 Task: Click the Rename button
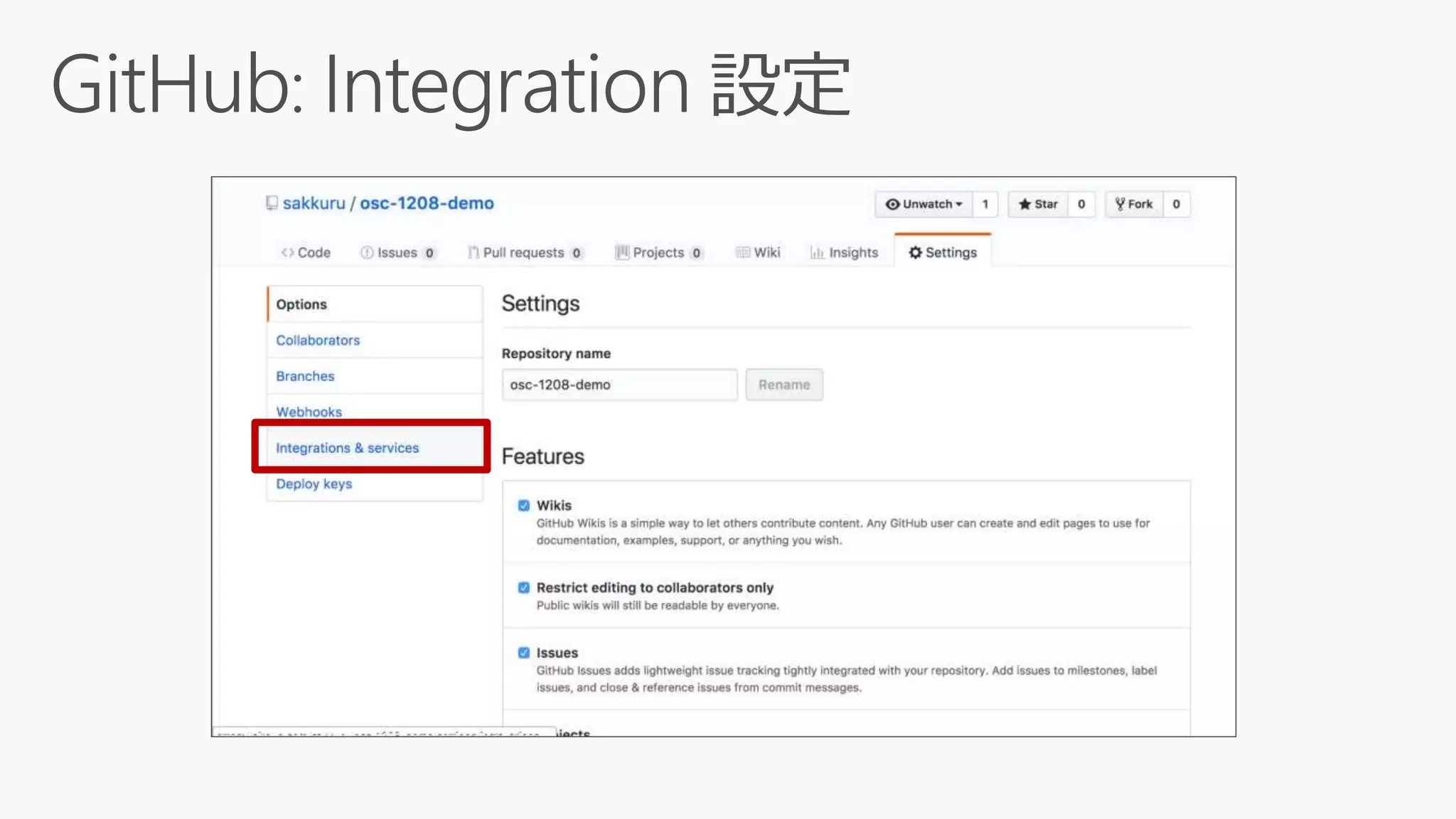pyautogui.click(x=783, y=385)
